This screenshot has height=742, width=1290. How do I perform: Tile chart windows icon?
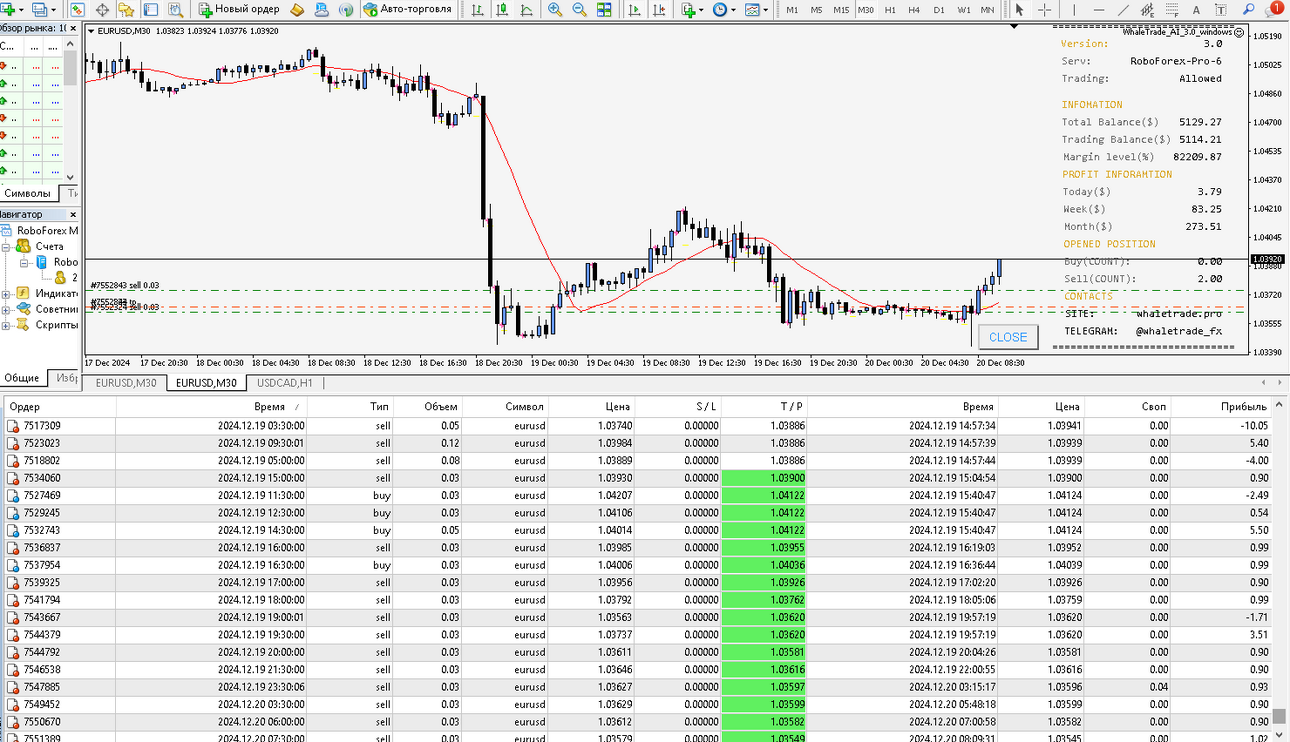[604, 10]
